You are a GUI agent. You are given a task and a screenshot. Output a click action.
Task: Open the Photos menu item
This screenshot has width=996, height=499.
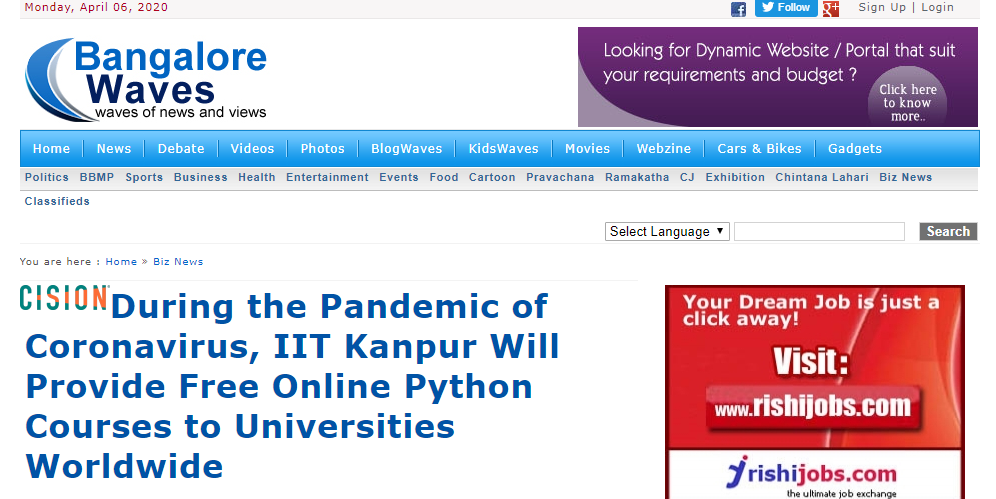point(322,149)
